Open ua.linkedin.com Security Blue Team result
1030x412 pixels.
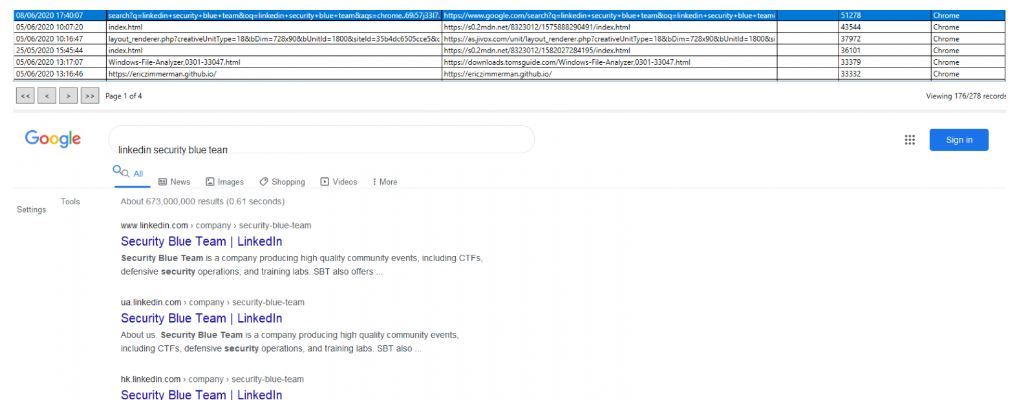[202, 318]
